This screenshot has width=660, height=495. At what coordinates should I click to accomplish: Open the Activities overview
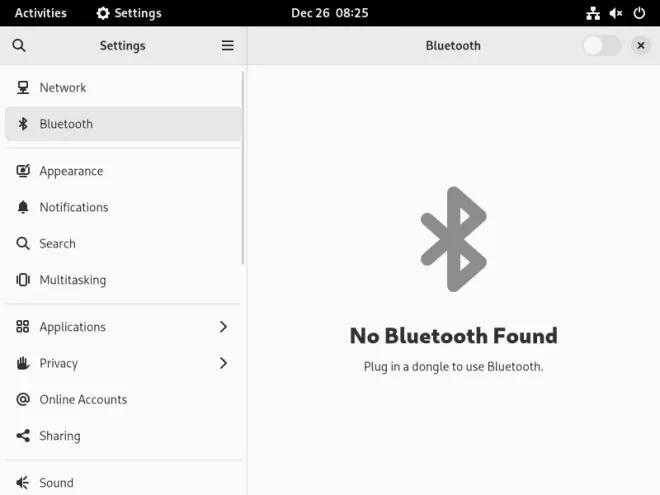tap(41, 13)
